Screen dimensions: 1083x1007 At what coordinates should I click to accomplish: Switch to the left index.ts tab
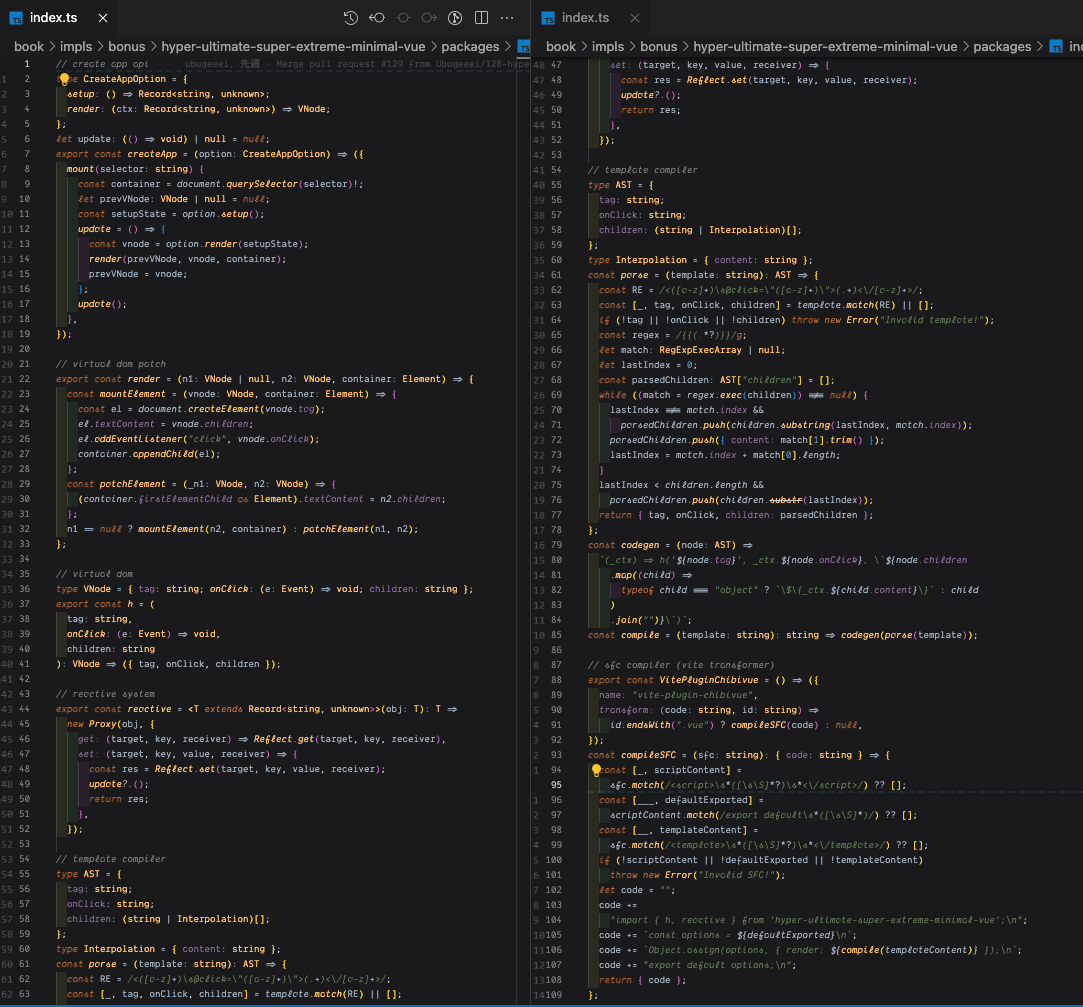coord(55,17)
